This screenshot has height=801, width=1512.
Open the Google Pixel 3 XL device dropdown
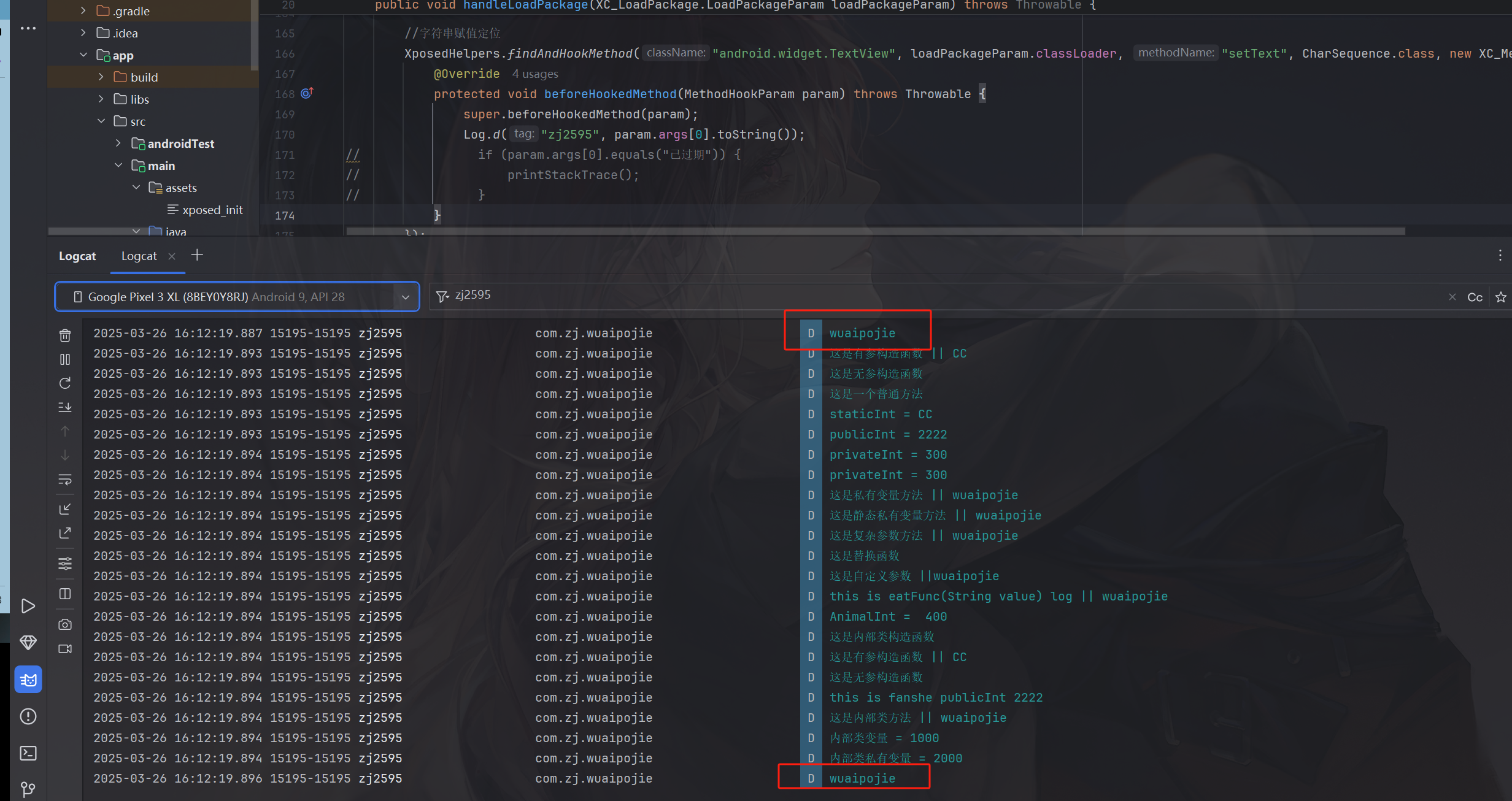[x=405, y=297]
